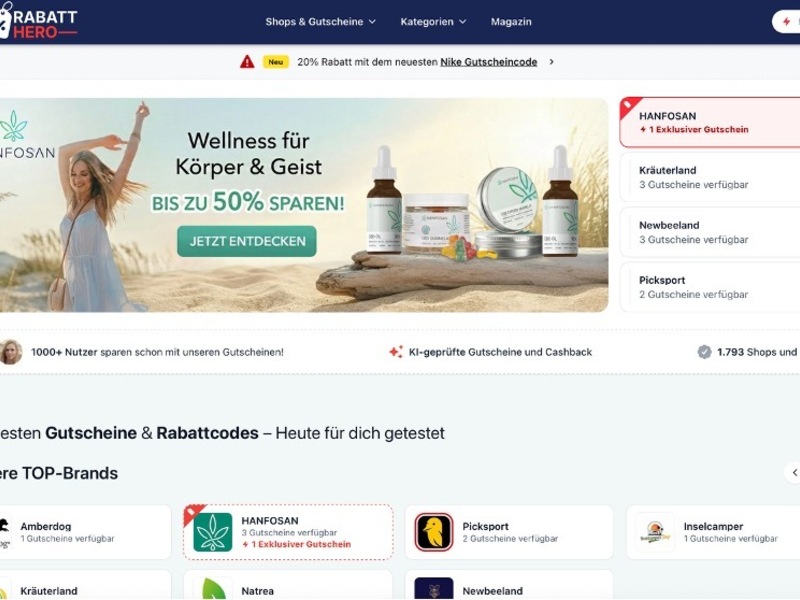Click the arrow after Nike Gutscheincode

tap(552, 62)
